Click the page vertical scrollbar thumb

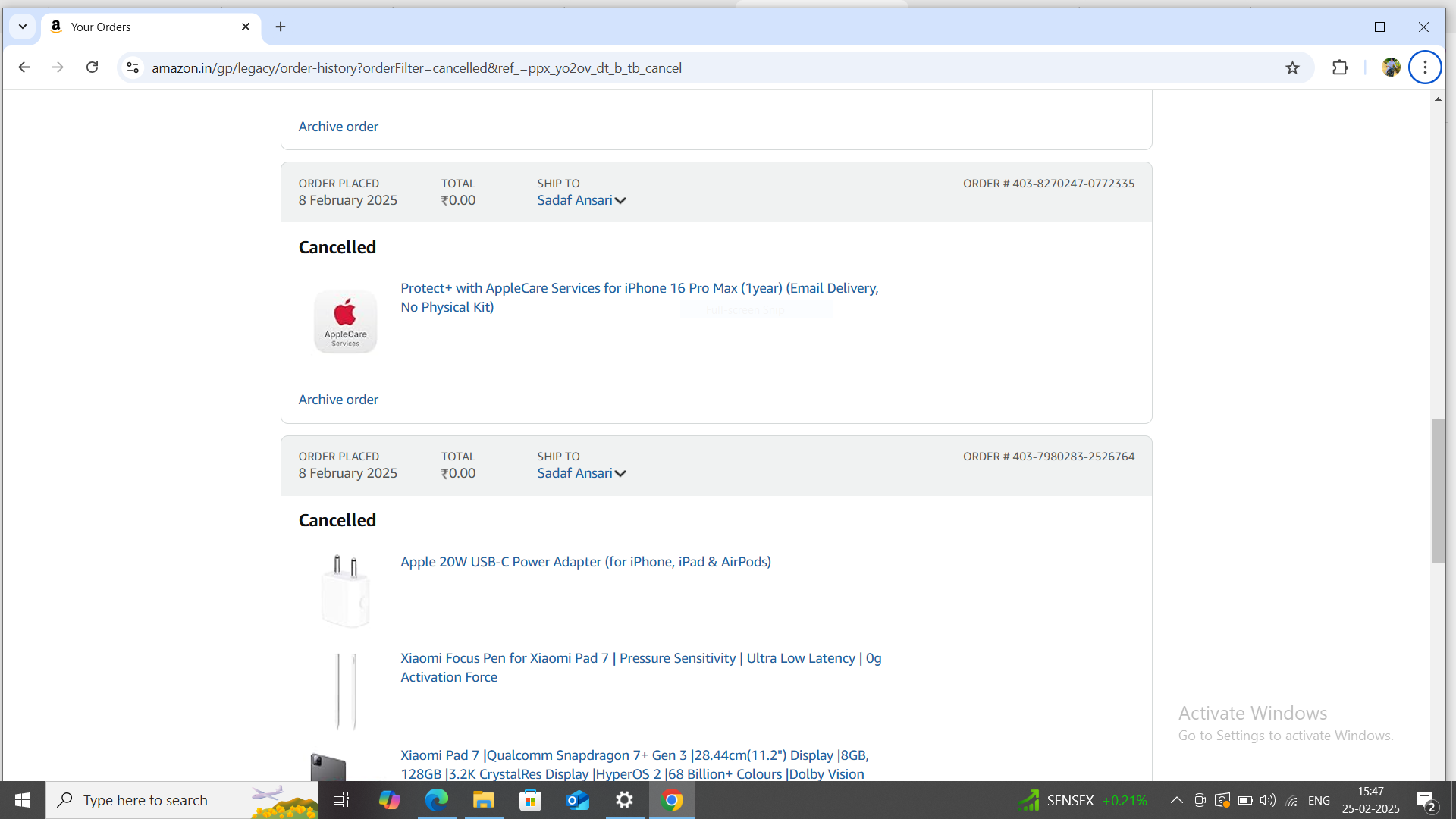click(x=1438, y=491)
